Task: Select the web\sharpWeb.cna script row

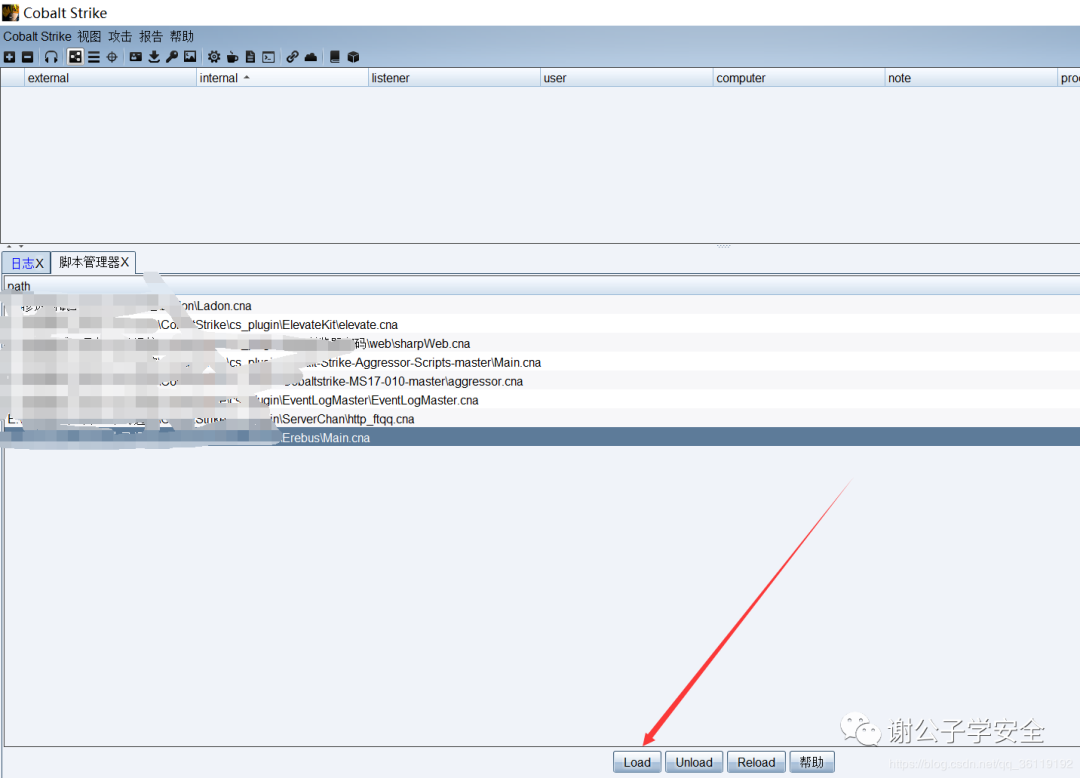Action: [542, 344]
